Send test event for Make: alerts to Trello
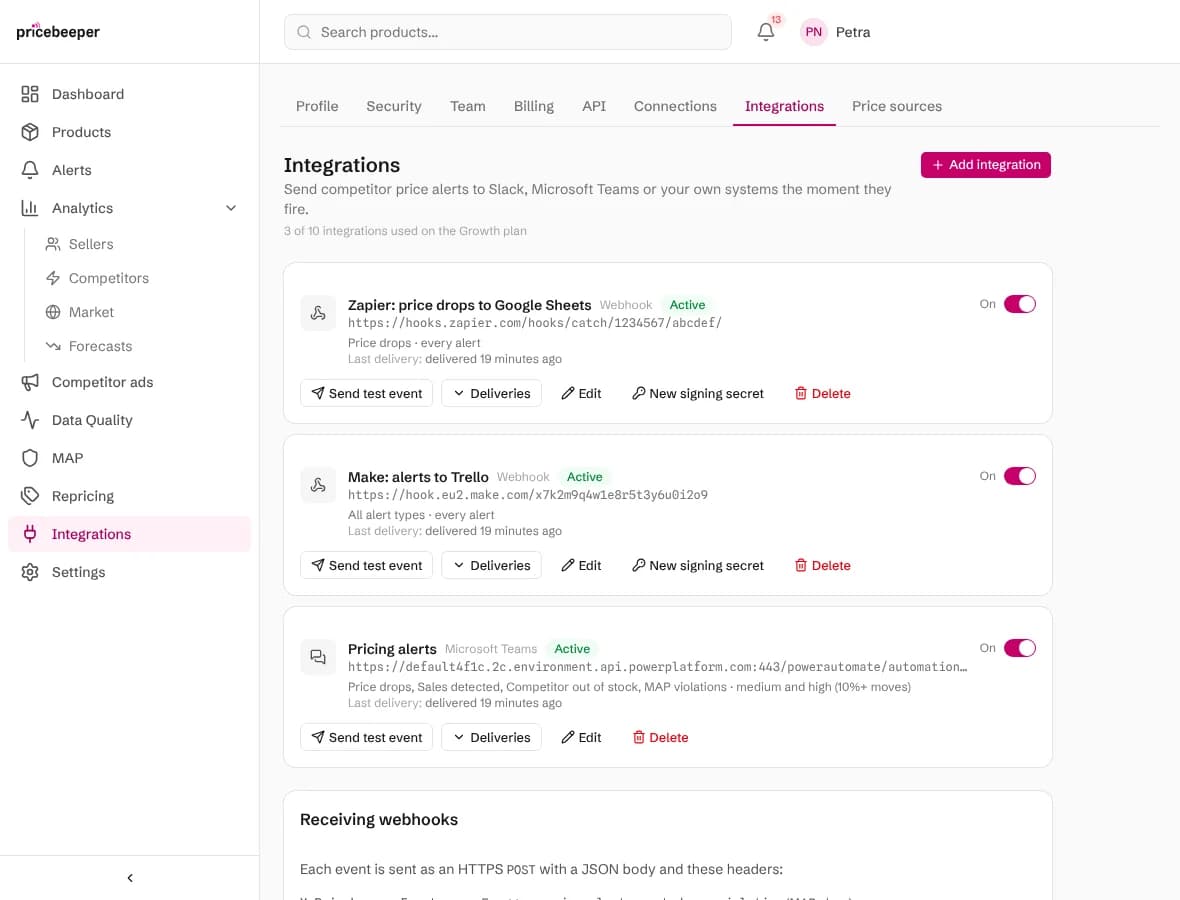 pyautogui.click(x=366, y=565)
